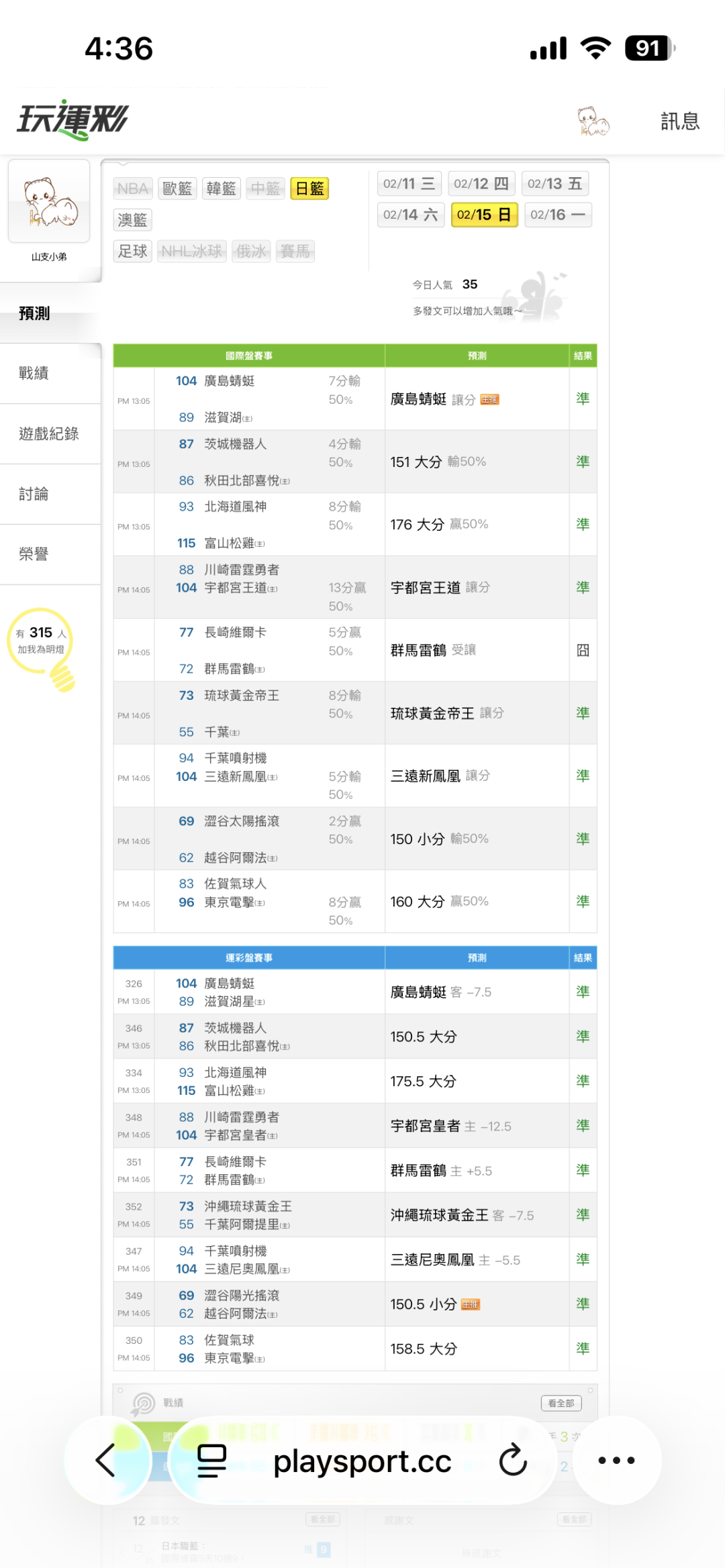Tap the 150.5 小分 main-pick badge

471,1304
